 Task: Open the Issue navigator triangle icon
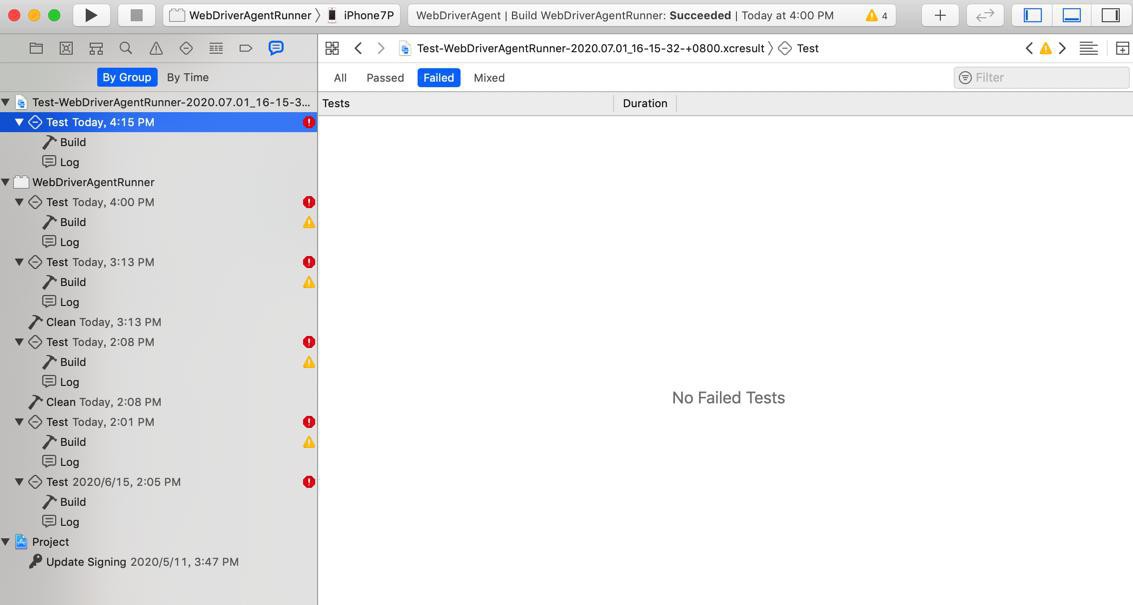155,48
